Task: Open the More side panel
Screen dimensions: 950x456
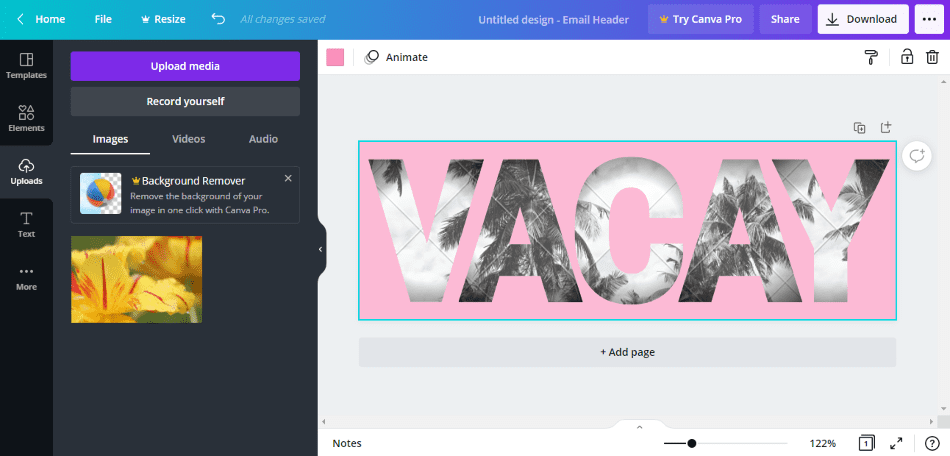Action: pyautogui.click(x=26, y=278)
